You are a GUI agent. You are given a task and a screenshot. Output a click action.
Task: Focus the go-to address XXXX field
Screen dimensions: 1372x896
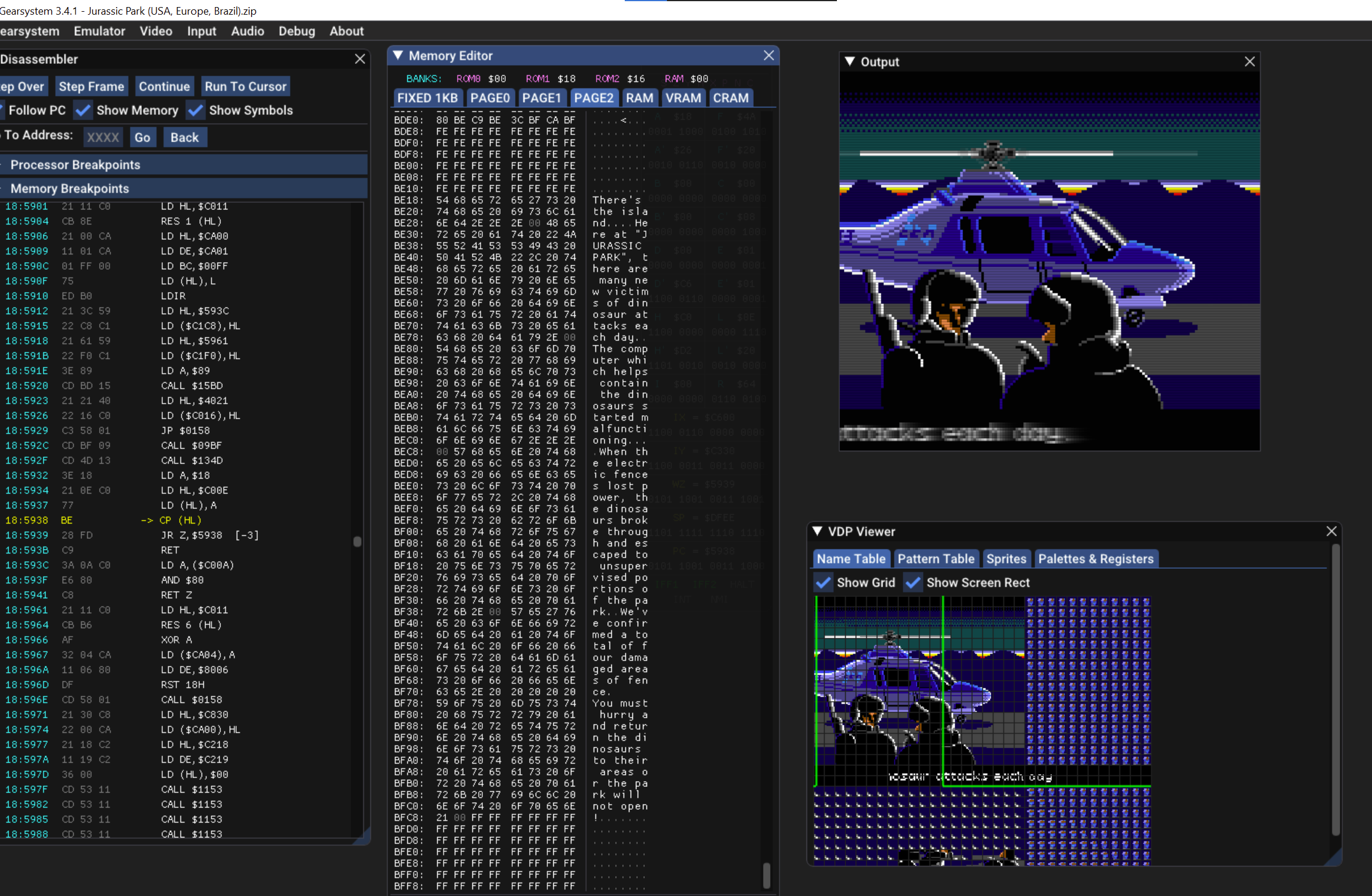(x=103, y=137)
